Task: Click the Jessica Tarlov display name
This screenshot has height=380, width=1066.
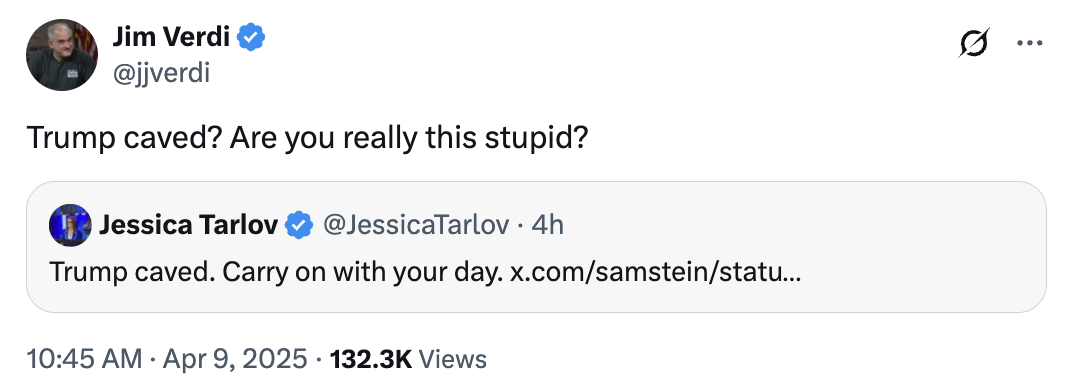Action: (188, 224)
